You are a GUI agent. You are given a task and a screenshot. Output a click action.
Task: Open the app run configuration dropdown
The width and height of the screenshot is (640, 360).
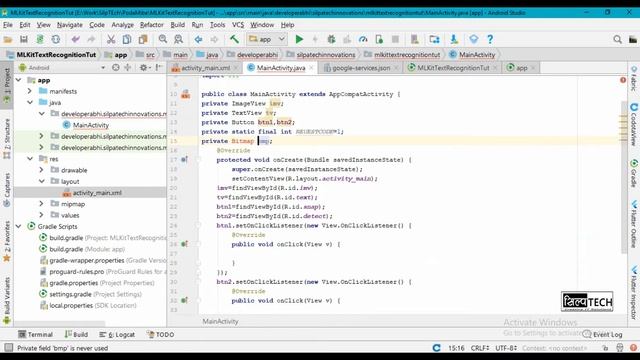click(x=267, y=40)
